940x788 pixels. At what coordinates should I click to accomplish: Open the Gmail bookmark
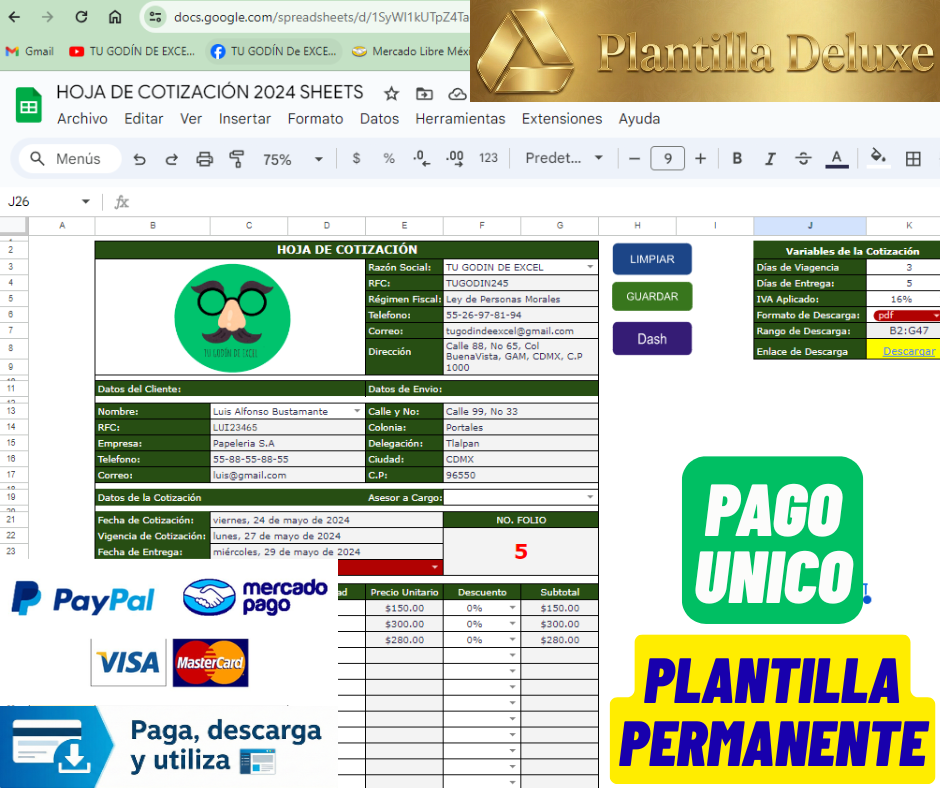tap(29, 52)
